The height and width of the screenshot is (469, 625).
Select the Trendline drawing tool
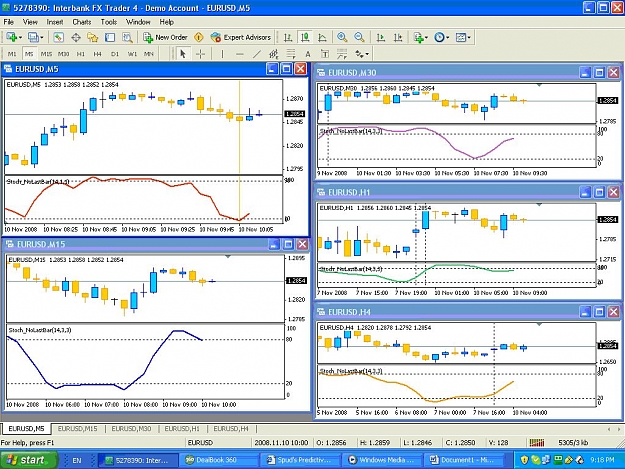257,53
